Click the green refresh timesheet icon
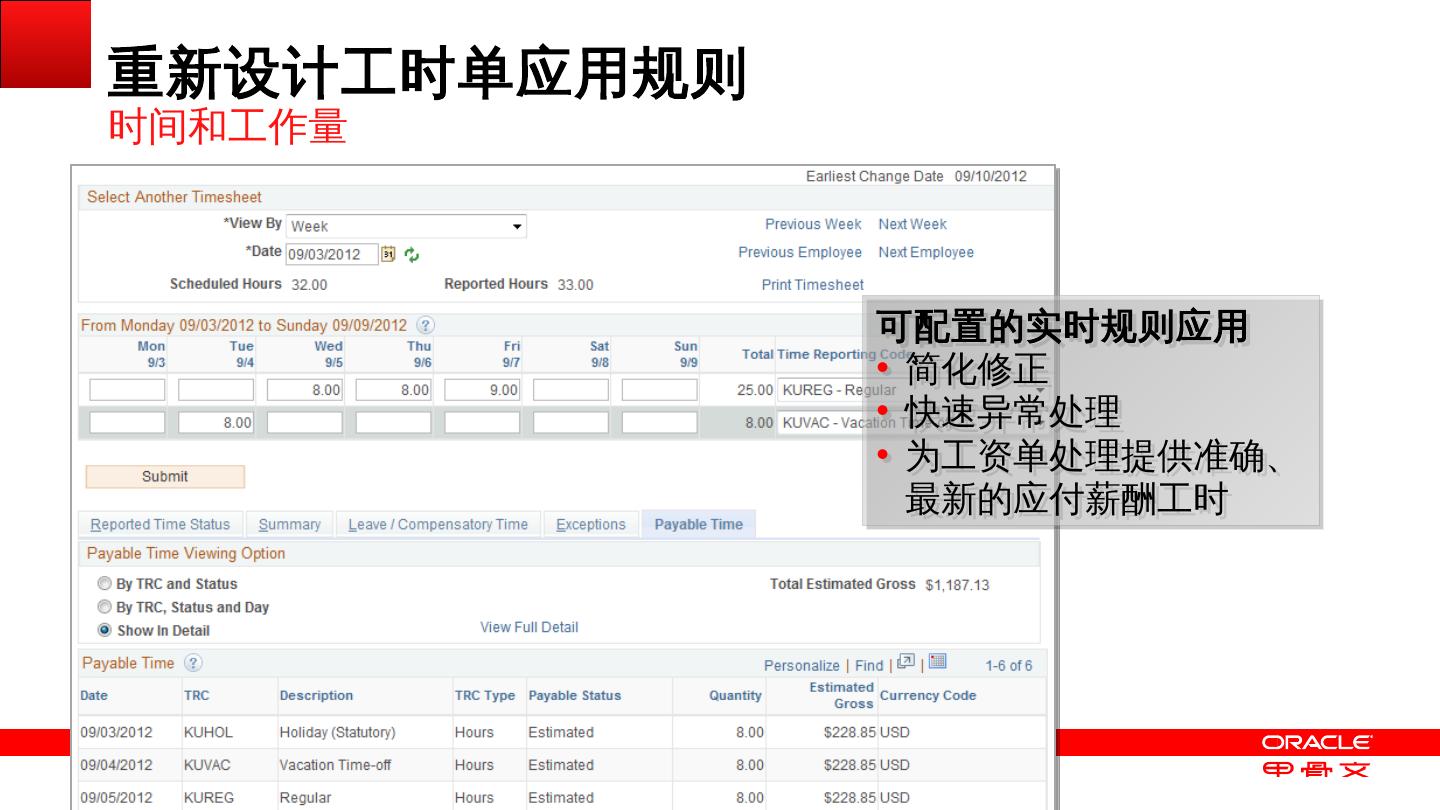Screen dimensions: 1440x810 [x=411, y=254]
